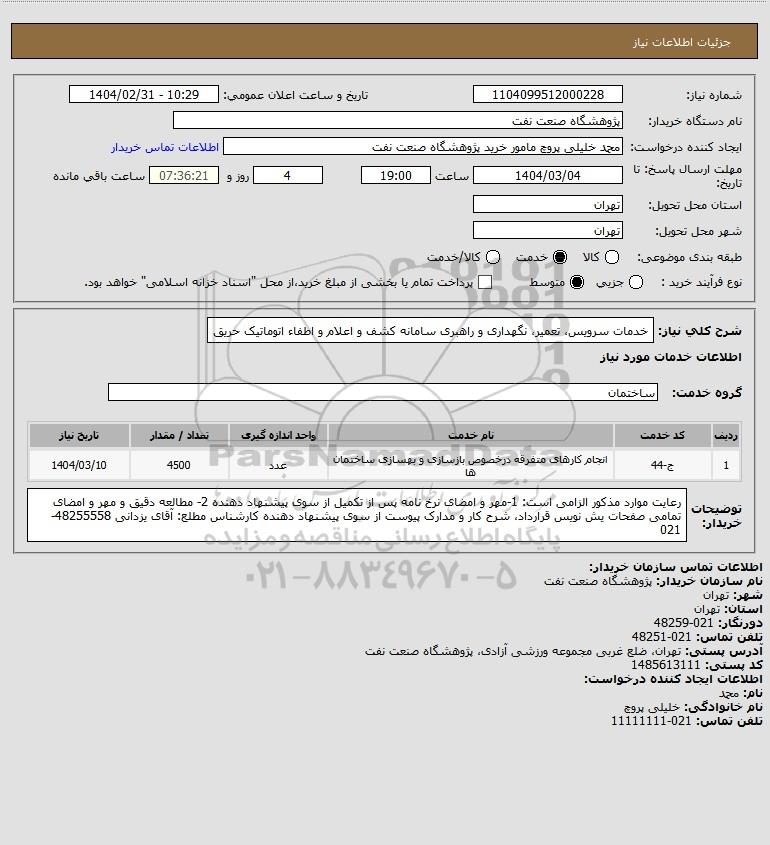Click the نام خدمت column header
The image size is (770, 845).
tap(470, 435)
